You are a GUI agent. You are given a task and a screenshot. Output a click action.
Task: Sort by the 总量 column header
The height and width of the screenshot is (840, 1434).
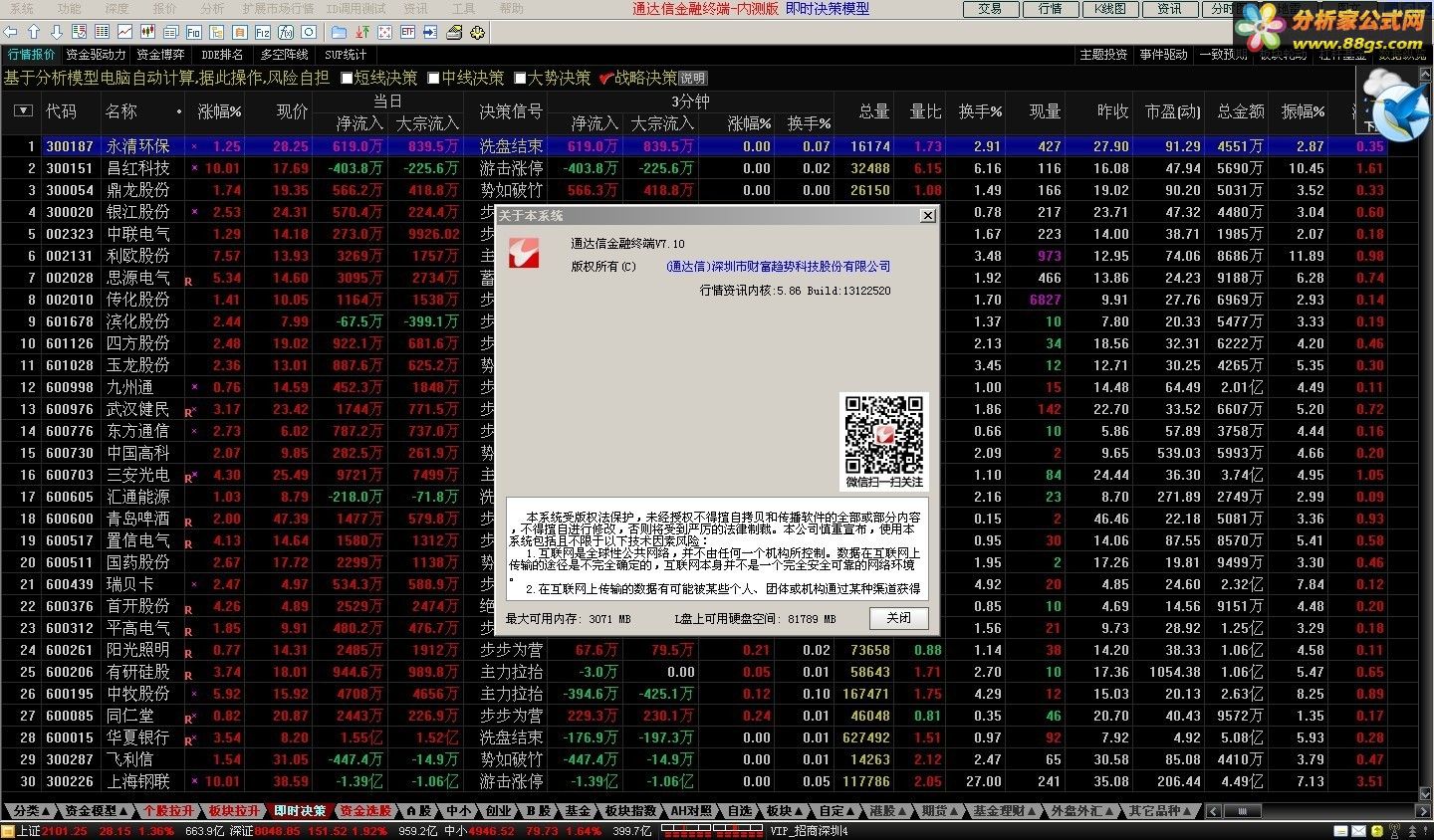click(873, 111)
